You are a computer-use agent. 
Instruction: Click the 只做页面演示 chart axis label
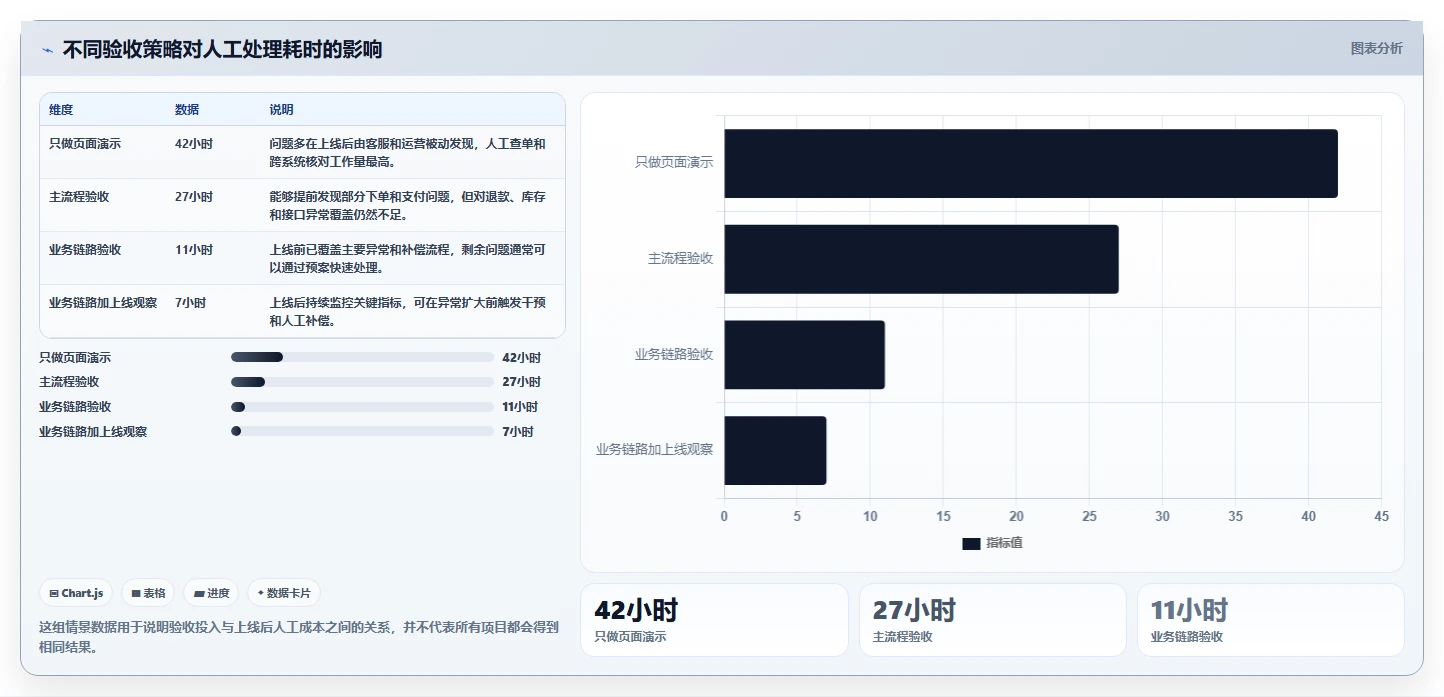tap(674, 162)
